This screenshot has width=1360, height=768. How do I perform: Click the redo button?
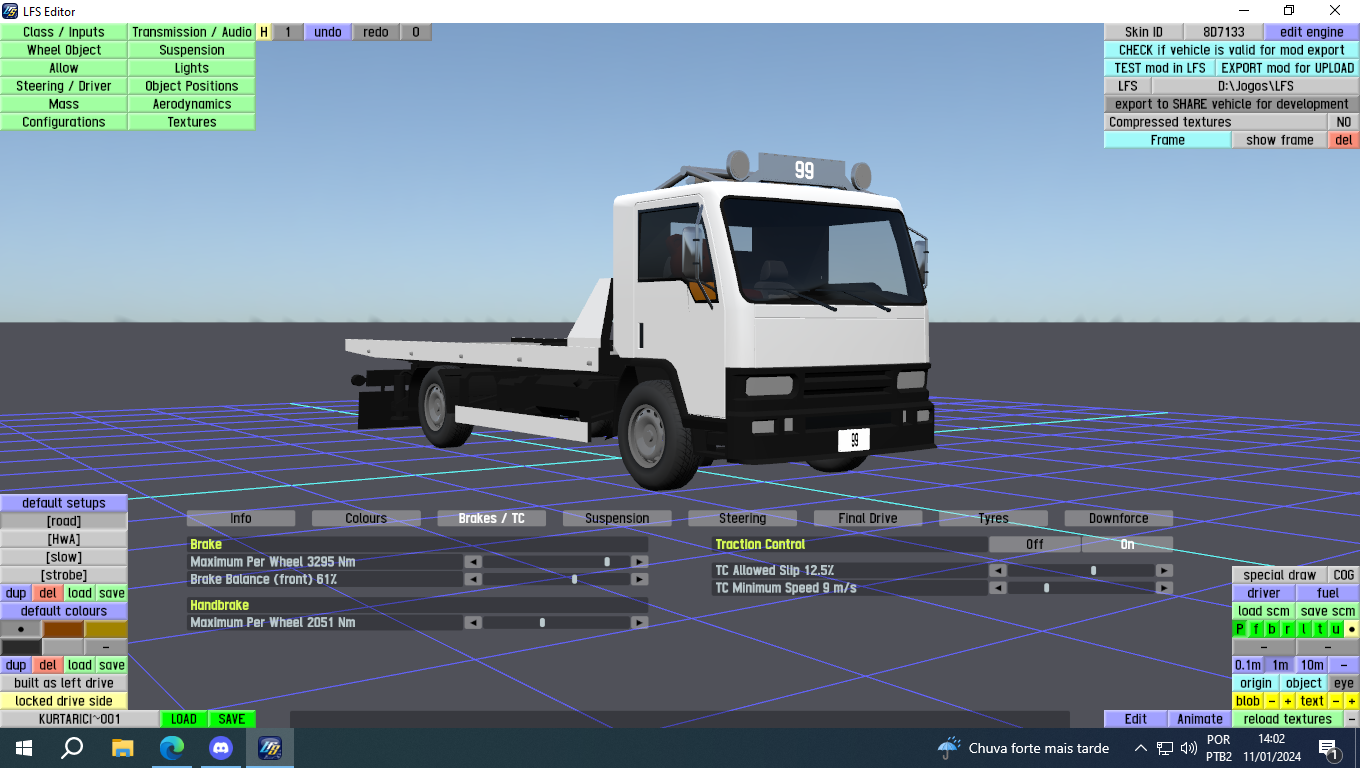(x=376, y=32)
